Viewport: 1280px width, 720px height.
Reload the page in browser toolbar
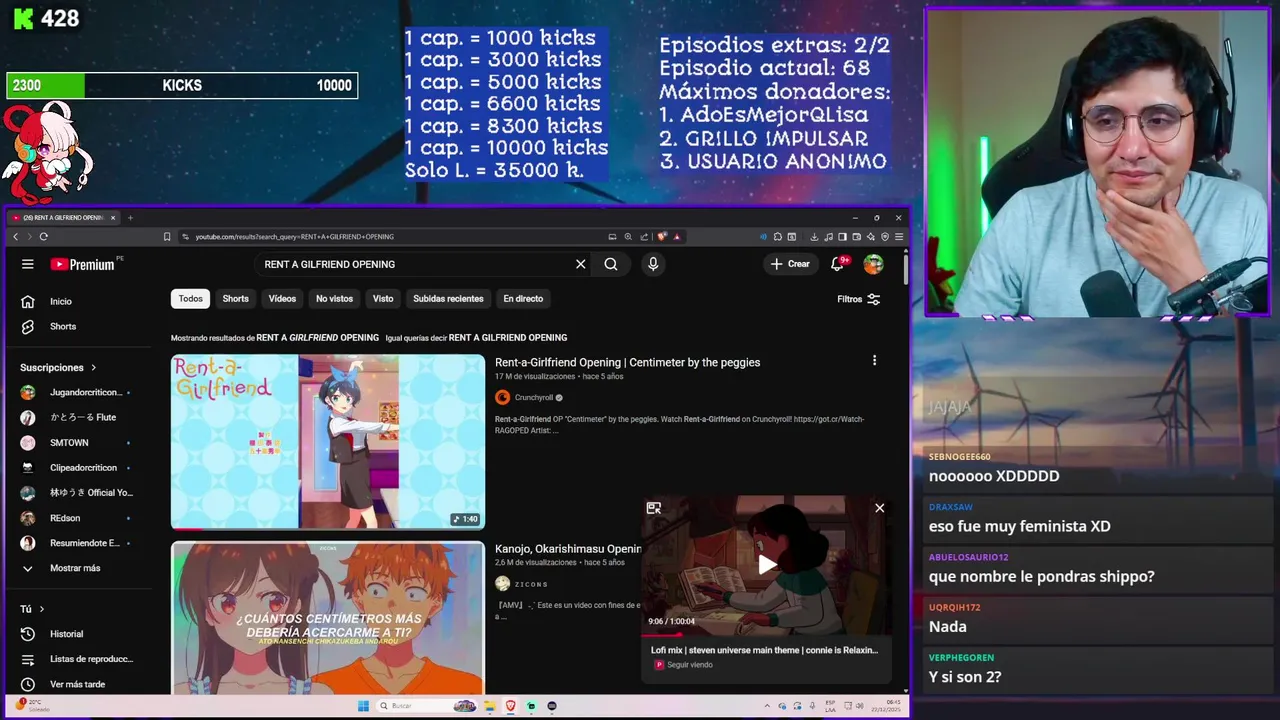click(43, 237)
